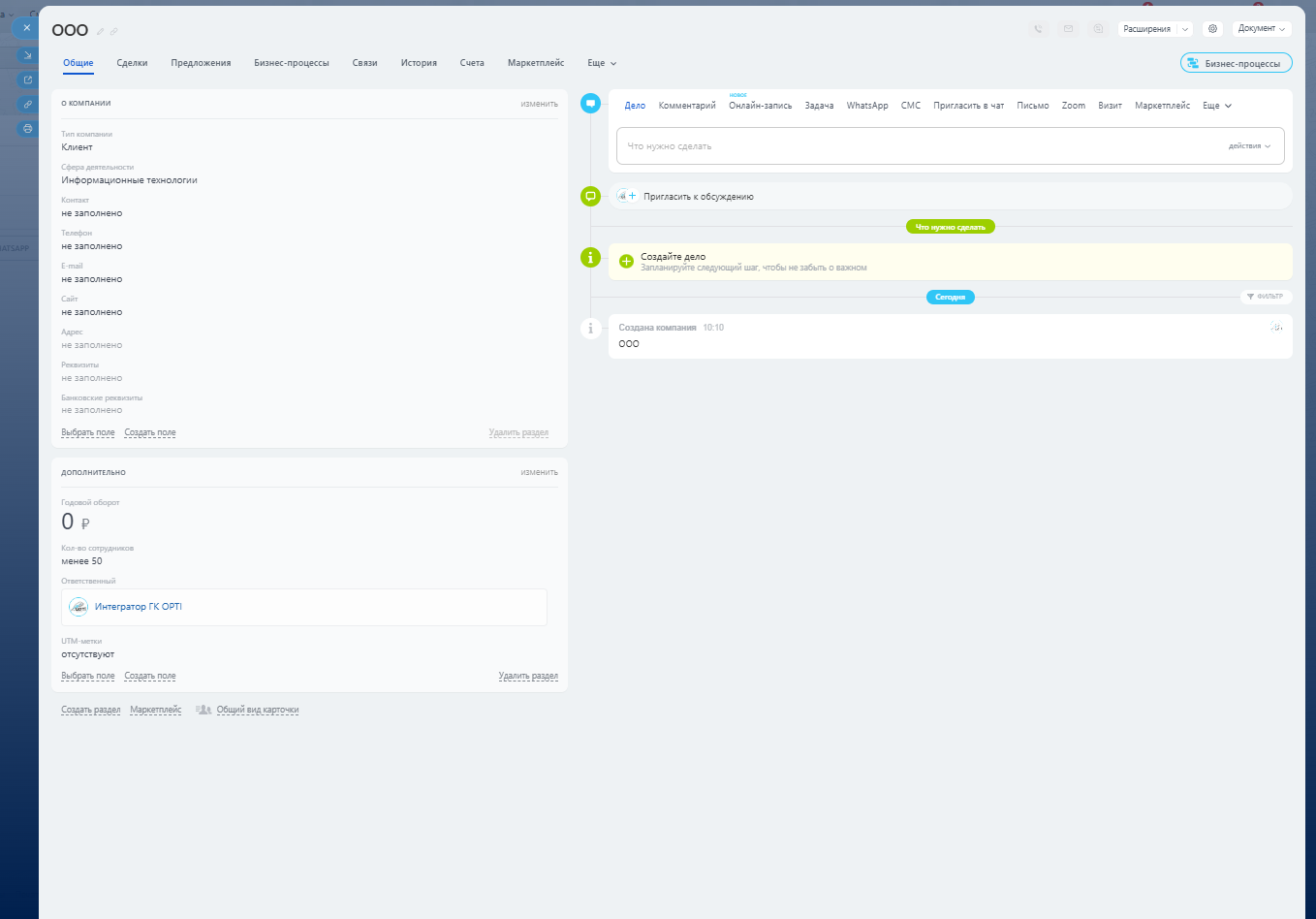Screen dimensions: 1316x919
Task: Expand the Еще menu in card tabs
Action: pyautogui.click(x=602, y=63)
